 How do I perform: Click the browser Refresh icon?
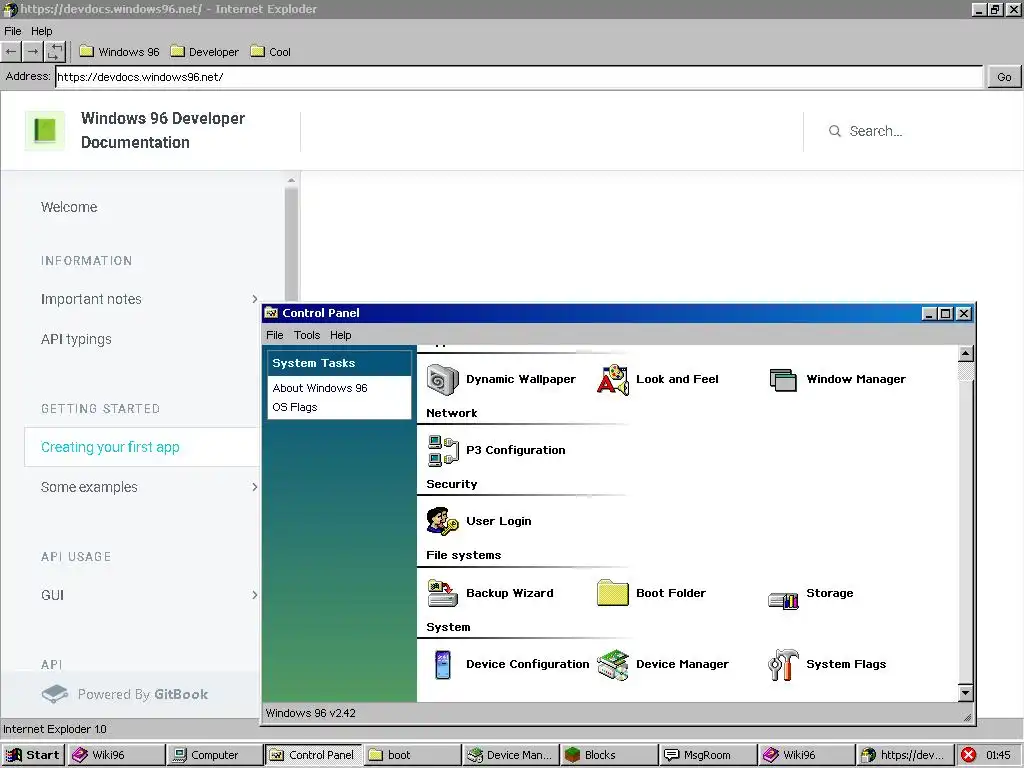point(56,52)
